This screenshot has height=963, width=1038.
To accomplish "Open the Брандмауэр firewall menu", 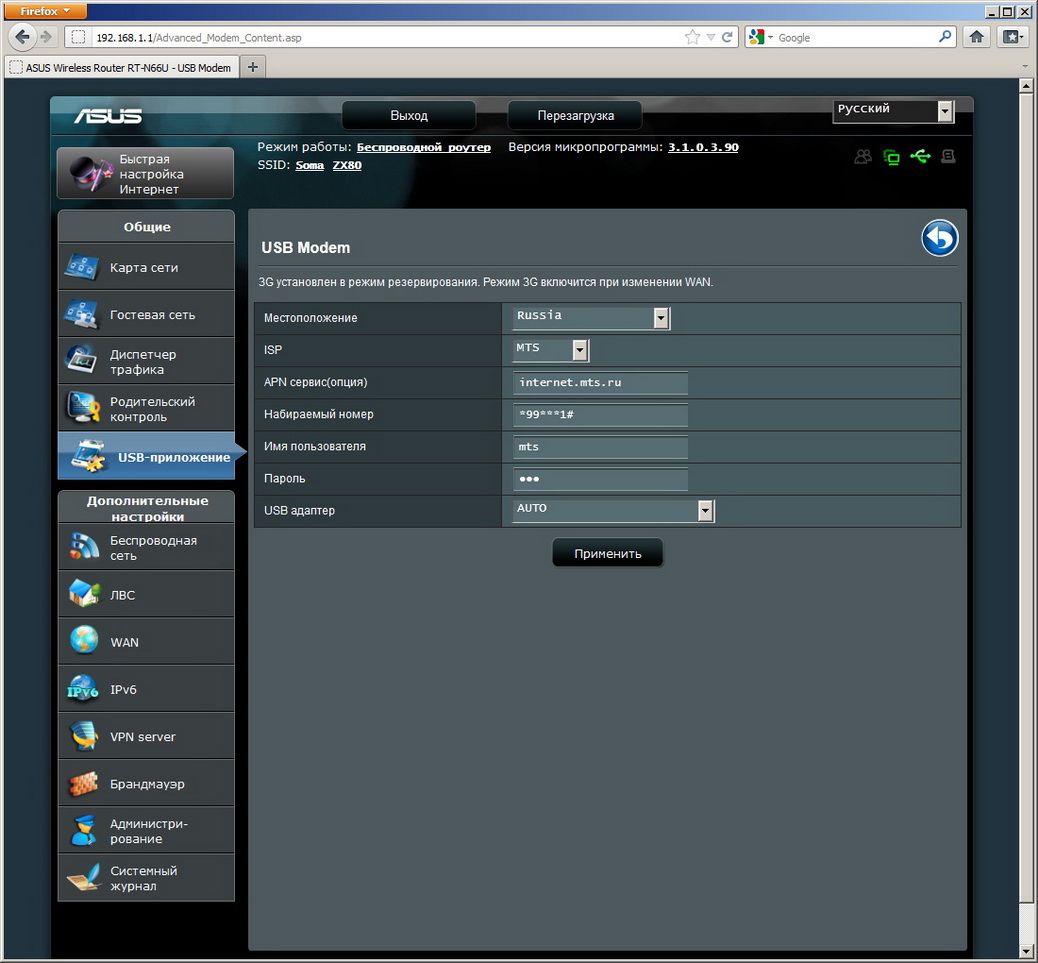I will click(x=146, y=784).
